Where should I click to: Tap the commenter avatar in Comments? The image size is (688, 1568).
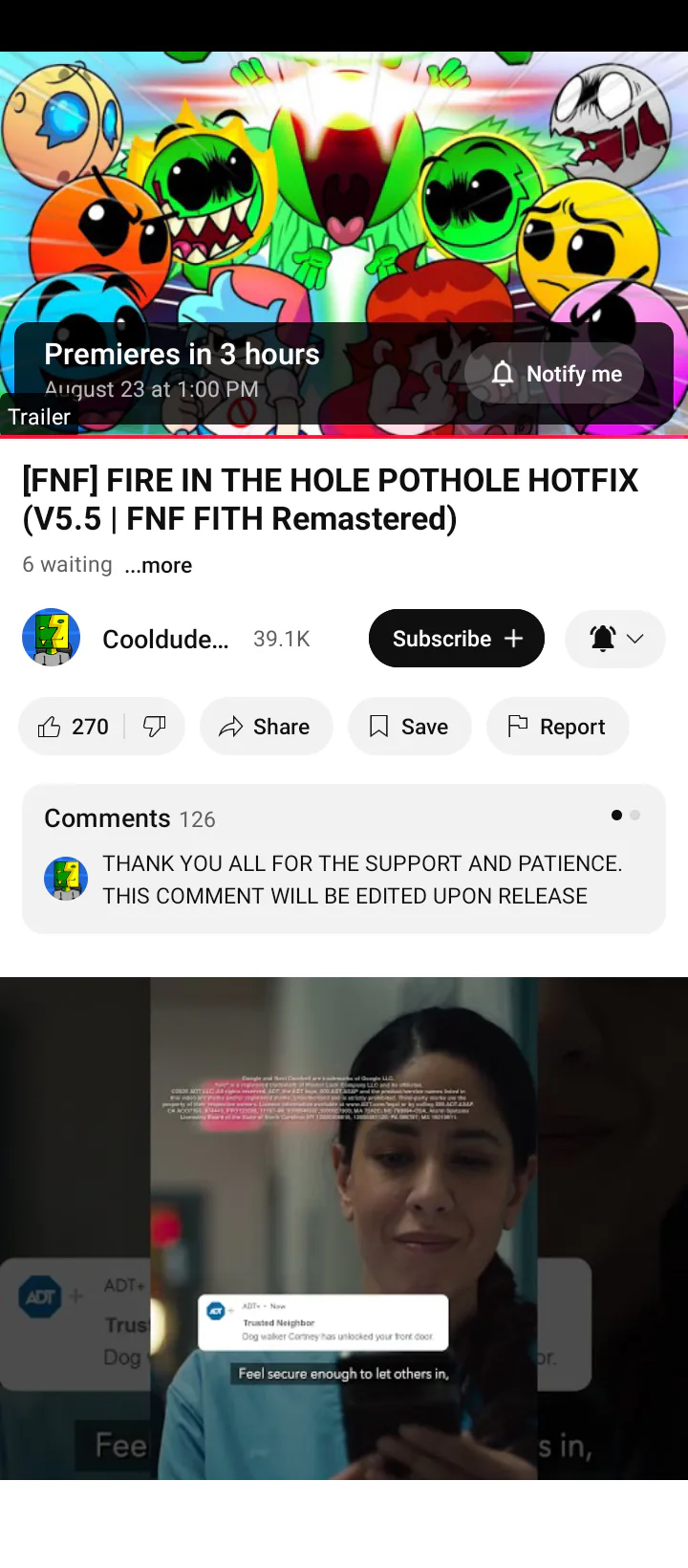(66, 879)
